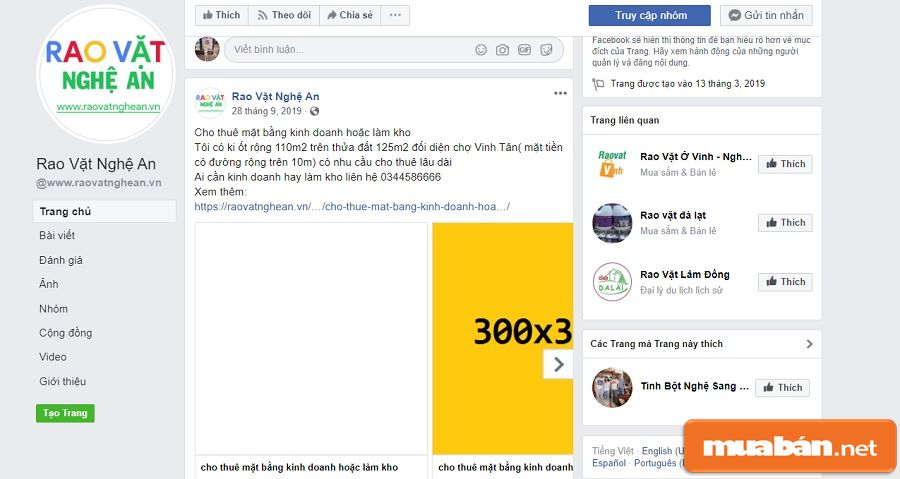Open Rao vặt đà lạt related page
The height and width of the screenshot is (479, 900).
tap(673, 215)
